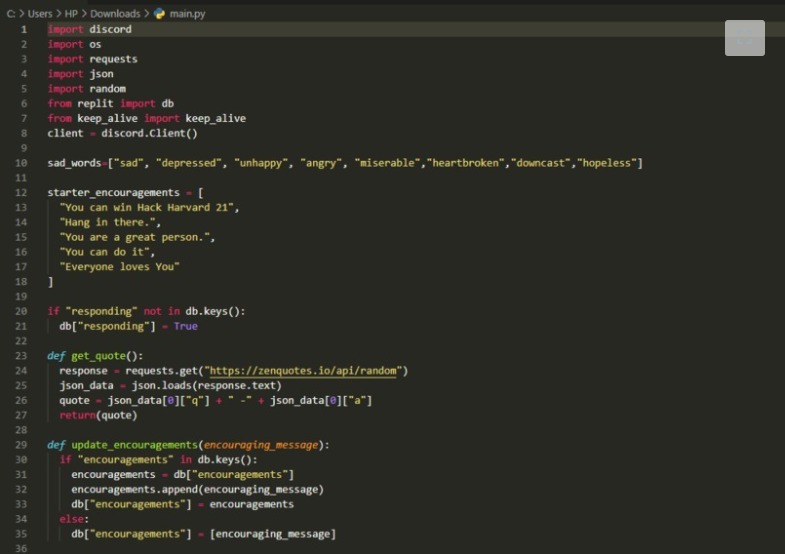Click [encouraging_message] list on line 35
This screenshot has width=785, height=554.
pyautogui.click(x=272, y=534)
